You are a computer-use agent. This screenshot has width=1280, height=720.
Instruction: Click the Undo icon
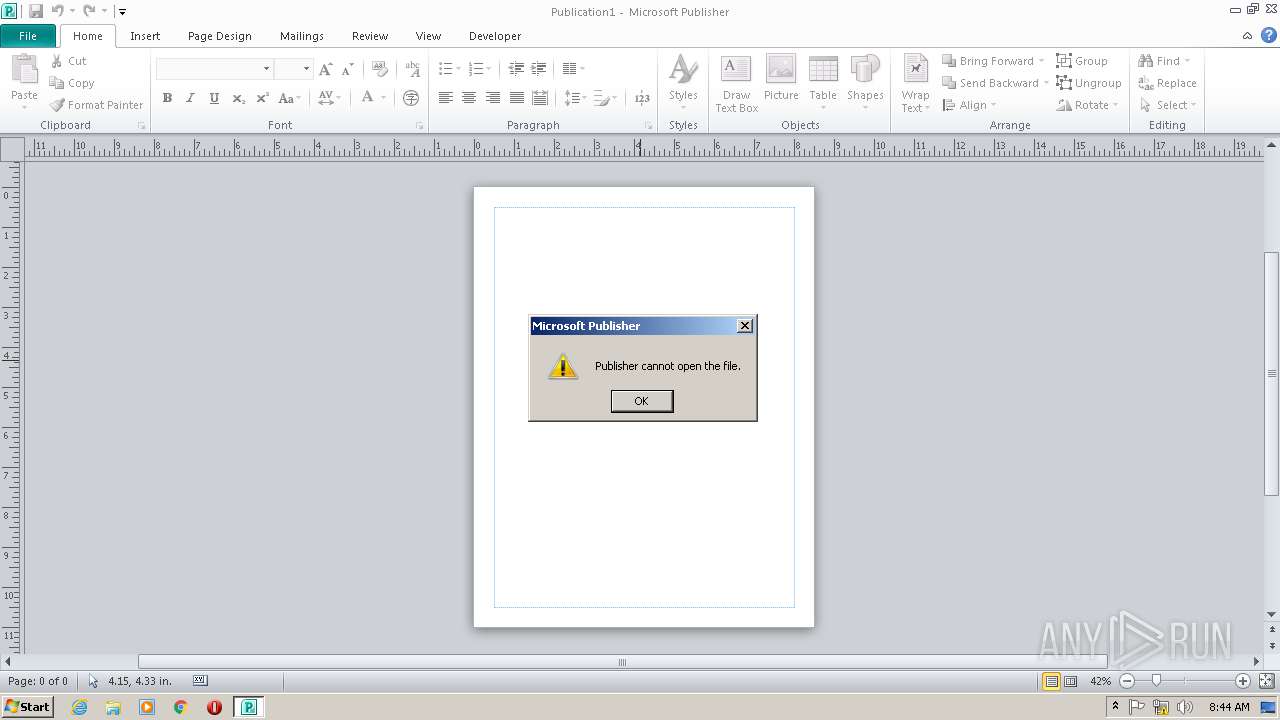pyautogui.click(x=58, y=11)
